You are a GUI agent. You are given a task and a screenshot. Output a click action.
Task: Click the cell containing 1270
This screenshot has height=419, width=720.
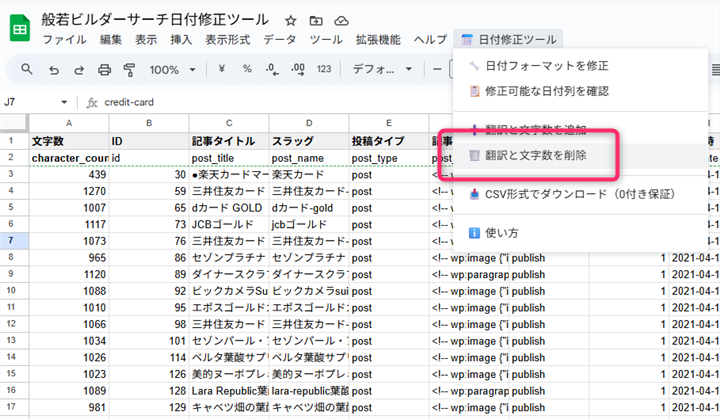click(x=69, y=191)
